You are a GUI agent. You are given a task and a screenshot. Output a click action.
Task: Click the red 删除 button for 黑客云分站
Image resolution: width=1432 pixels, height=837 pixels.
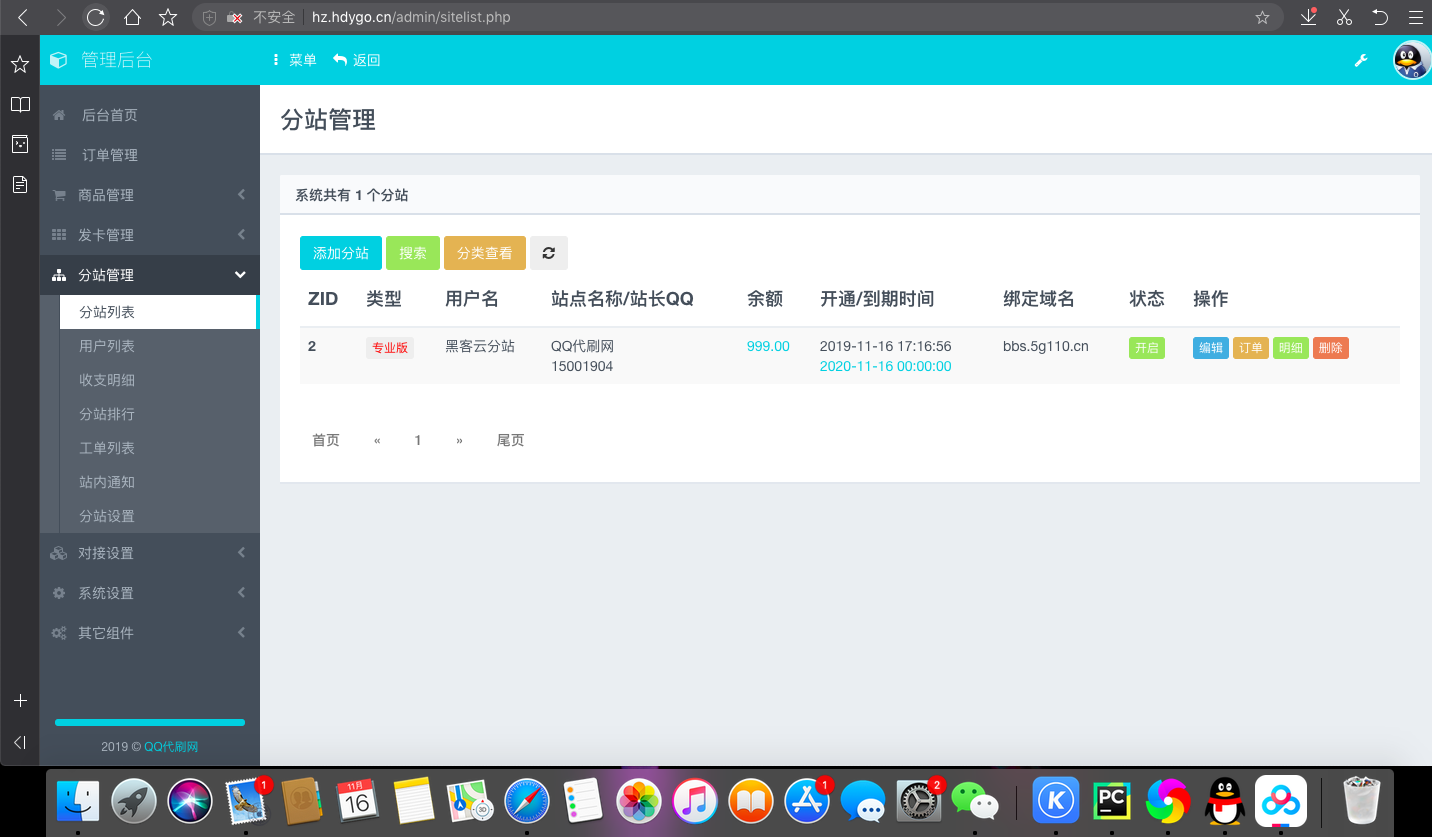pyautogui.click(x=1330, y=348)
